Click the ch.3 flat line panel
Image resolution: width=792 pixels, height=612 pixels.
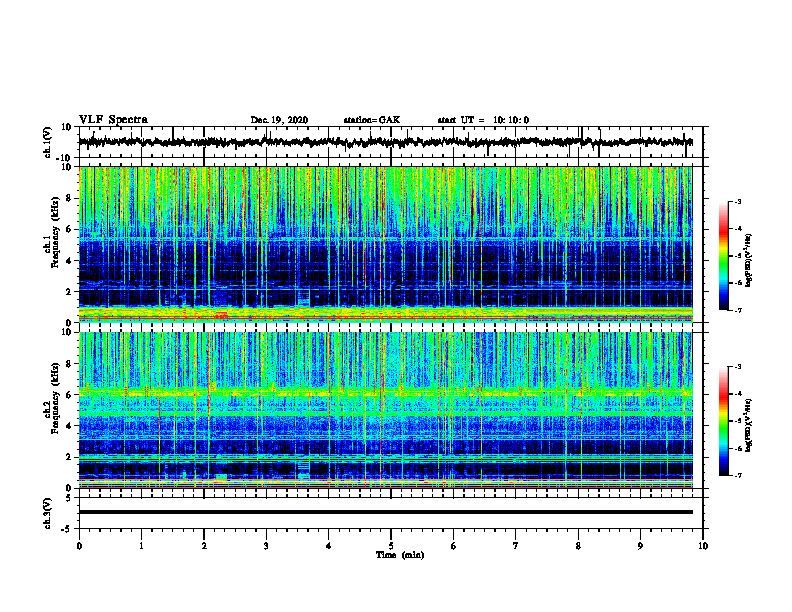click(390, 513)
